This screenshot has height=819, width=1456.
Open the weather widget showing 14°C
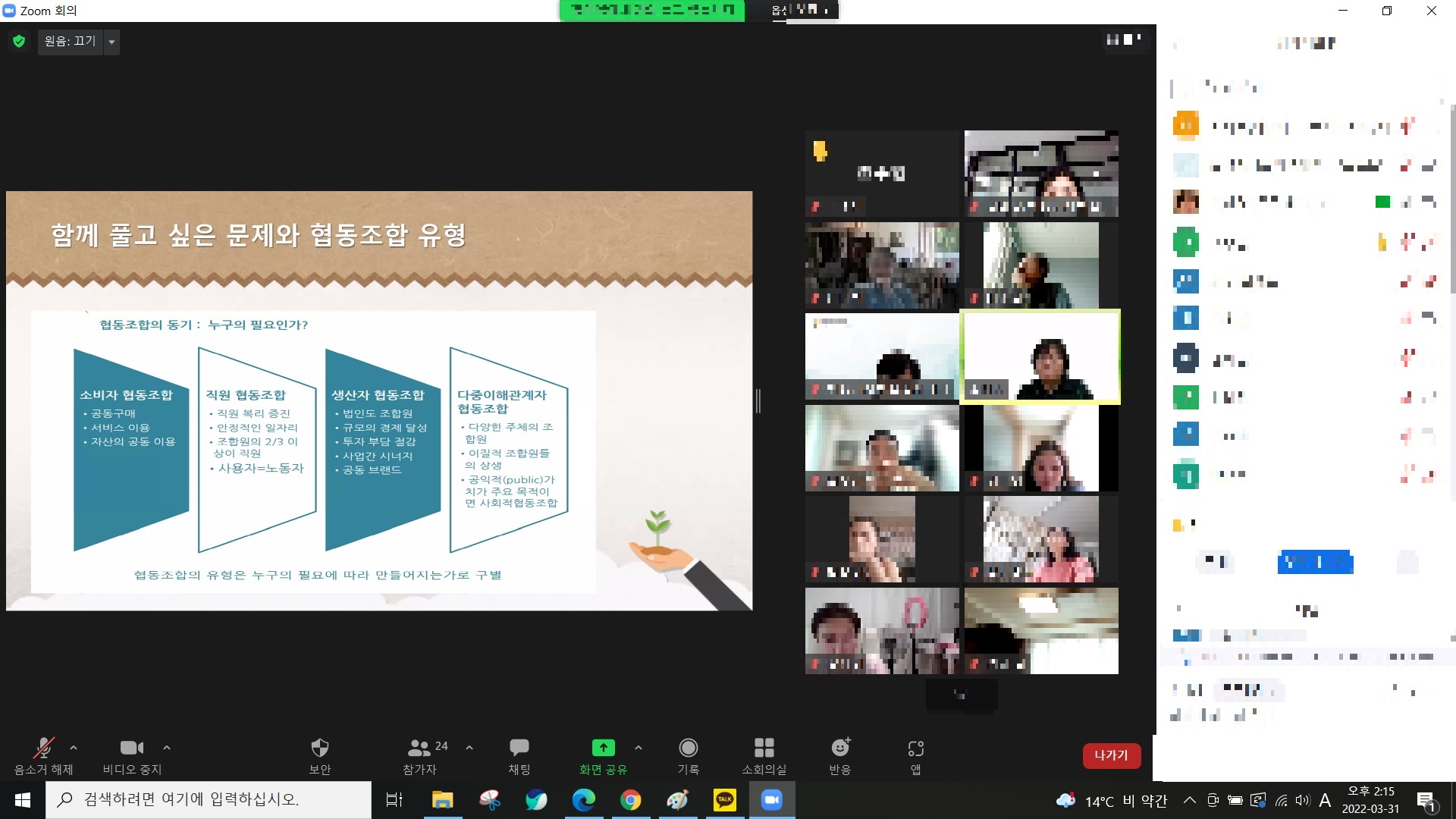tap(1111, 801)
